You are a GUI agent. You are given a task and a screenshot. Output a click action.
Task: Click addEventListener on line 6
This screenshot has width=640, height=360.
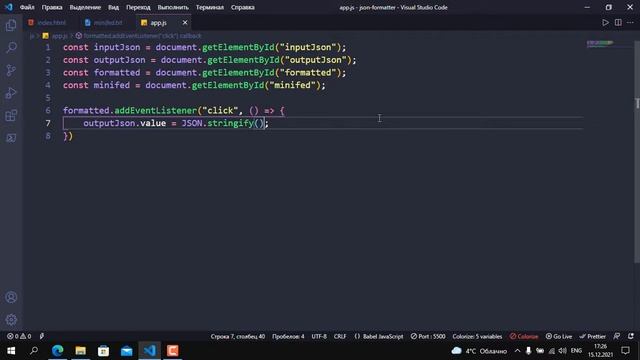click(156, 111)
